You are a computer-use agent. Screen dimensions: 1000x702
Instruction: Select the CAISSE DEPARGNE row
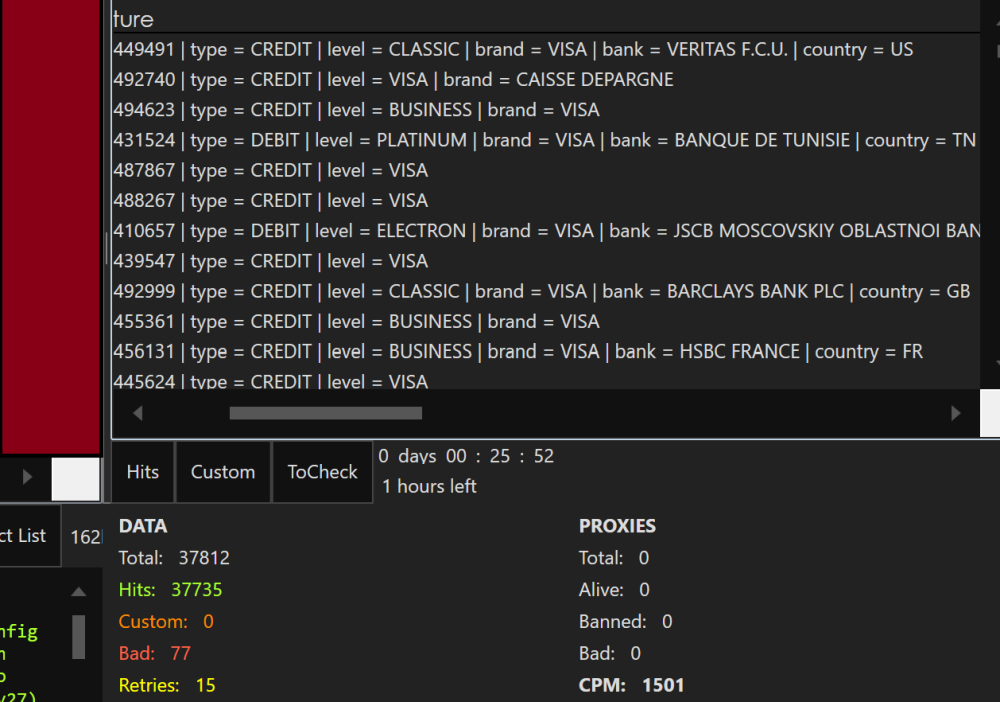coord(393,79)
